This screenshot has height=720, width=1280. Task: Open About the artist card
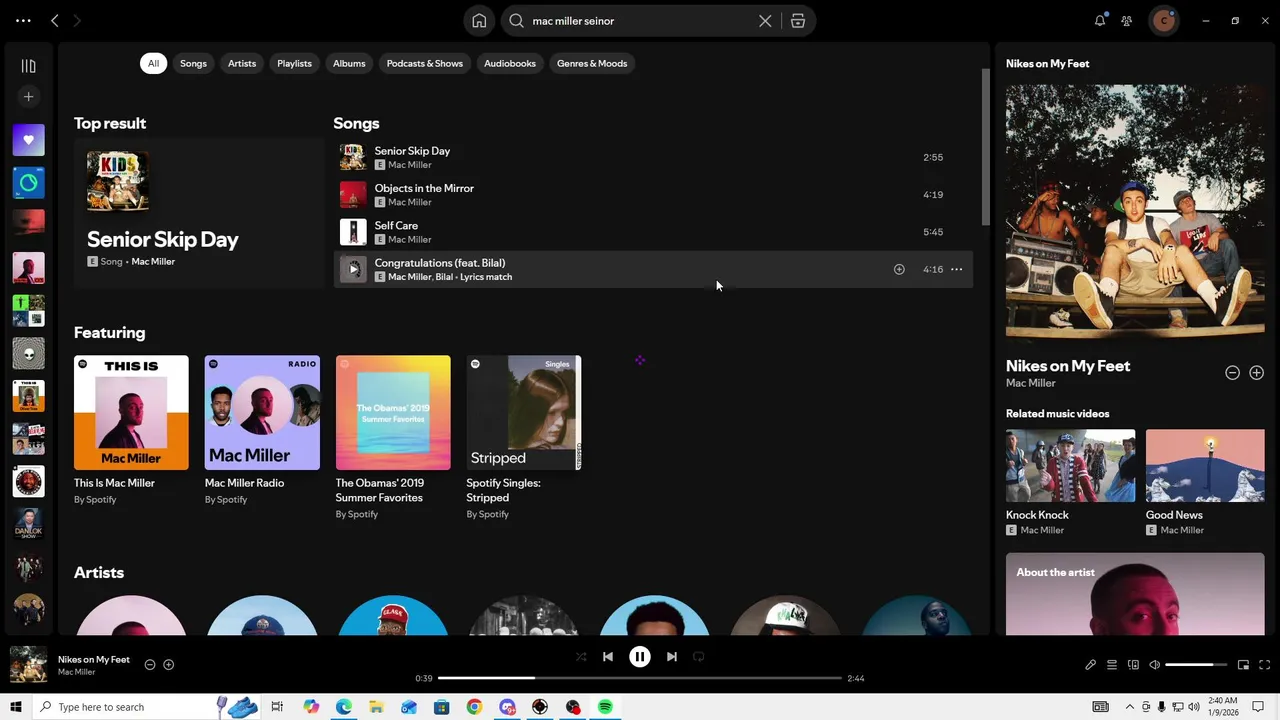1135,594
